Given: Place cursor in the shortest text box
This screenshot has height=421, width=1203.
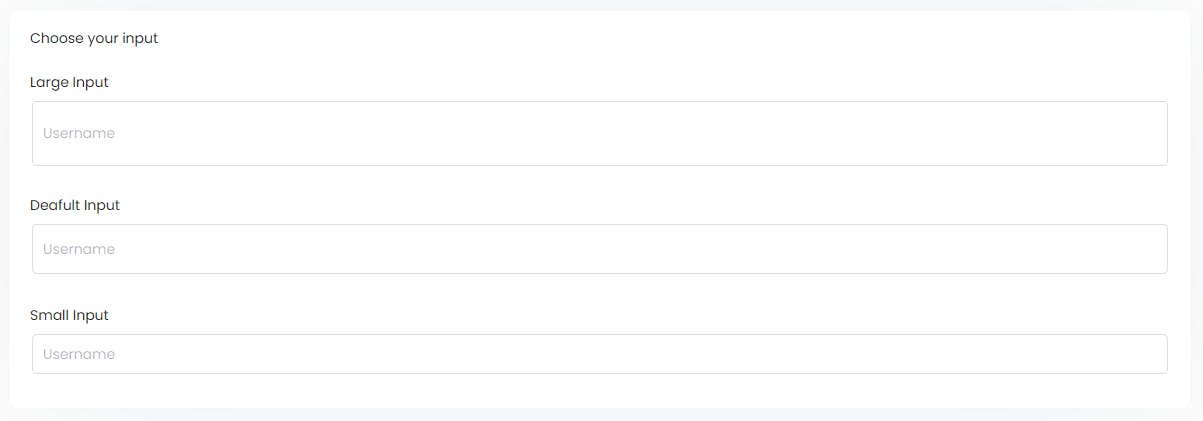Looking at the screenshot, I should click(x=600, y=354).
